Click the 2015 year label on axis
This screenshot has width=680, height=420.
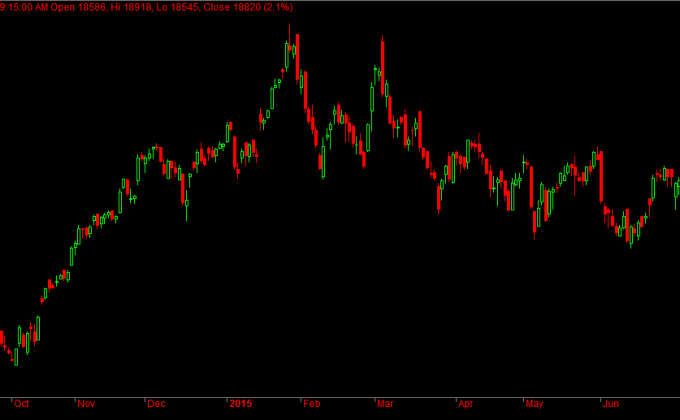[241, 404]
